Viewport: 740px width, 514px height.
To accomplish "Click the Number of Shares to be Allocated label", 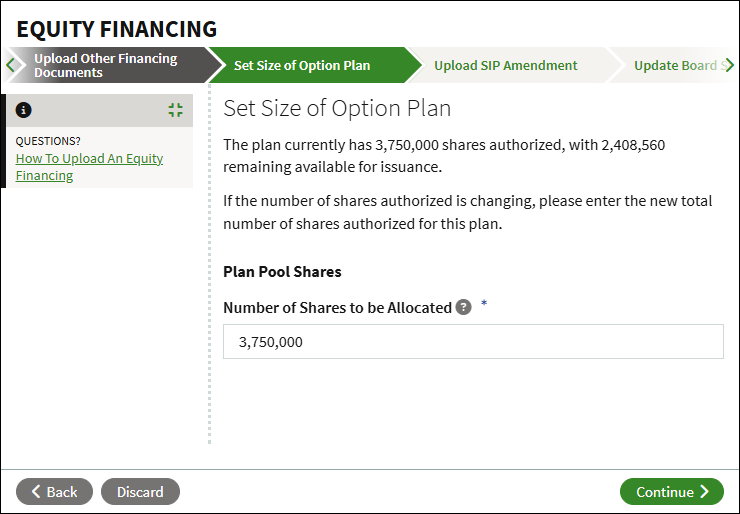I will tap(337, 308).
